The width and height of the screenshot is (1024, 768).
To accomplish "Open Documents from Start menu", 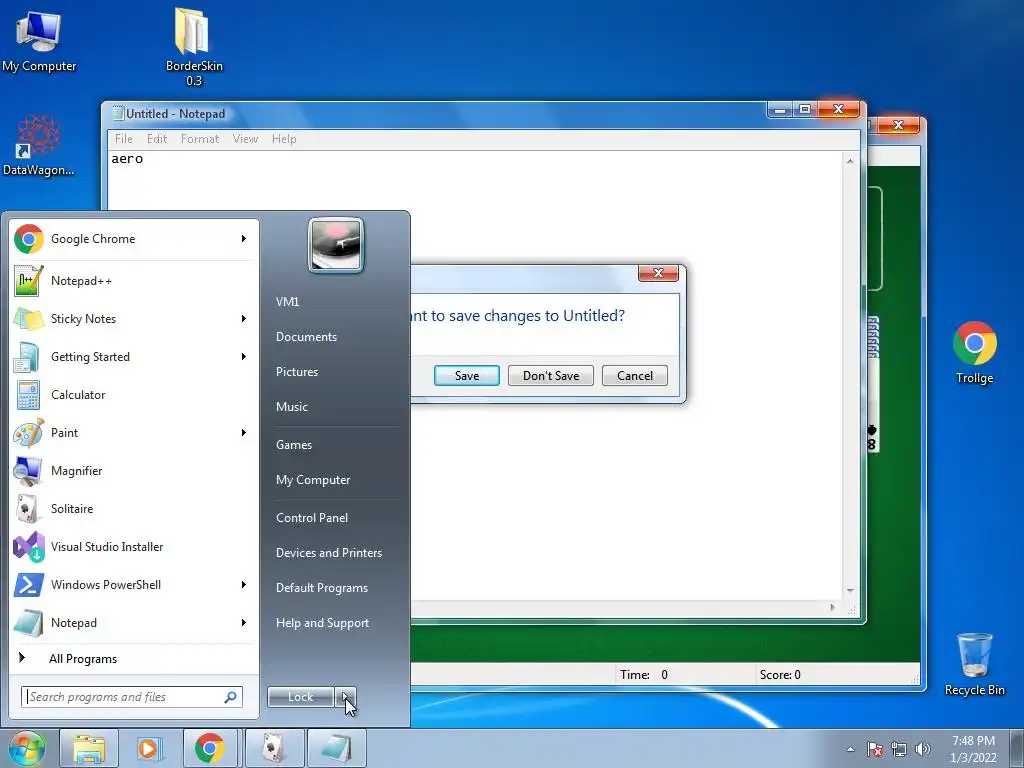I will tap(306, 337).
